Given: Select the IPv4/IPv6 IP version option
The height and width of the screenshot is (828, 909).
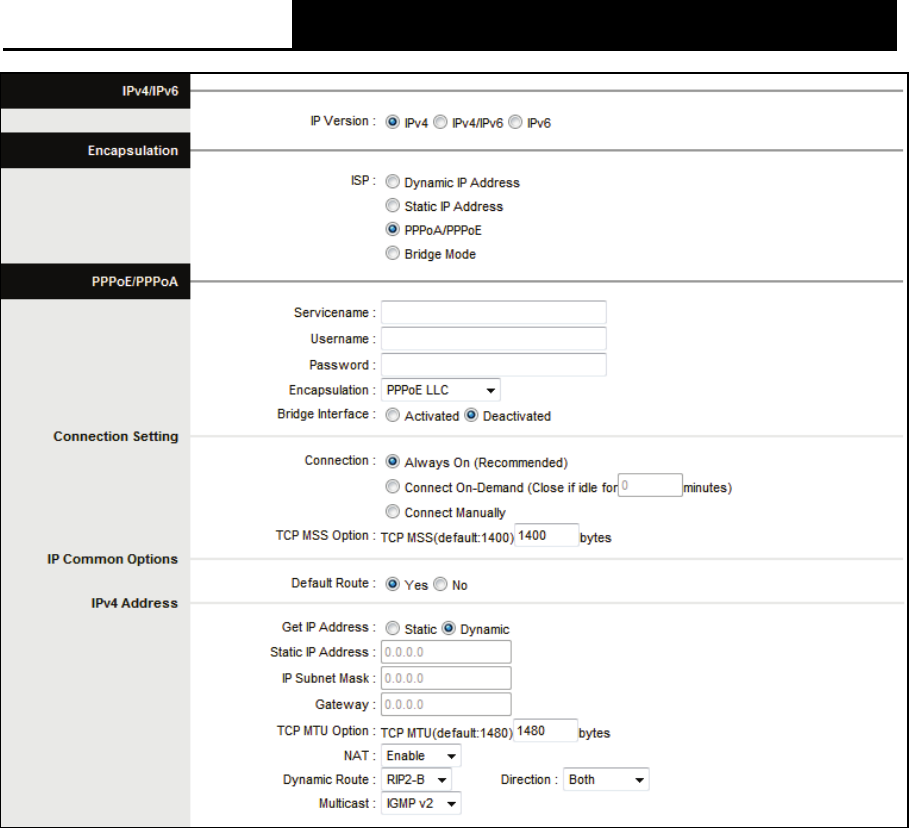Looking at the screenshot, I should pyautogui.click(x=441, y=122).
